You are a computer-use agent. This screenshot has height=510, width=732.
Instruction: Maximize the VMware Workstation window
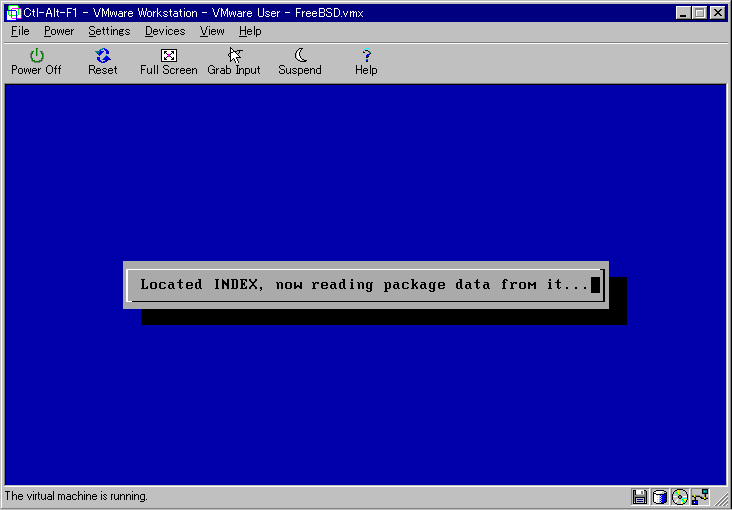point(699,13)
